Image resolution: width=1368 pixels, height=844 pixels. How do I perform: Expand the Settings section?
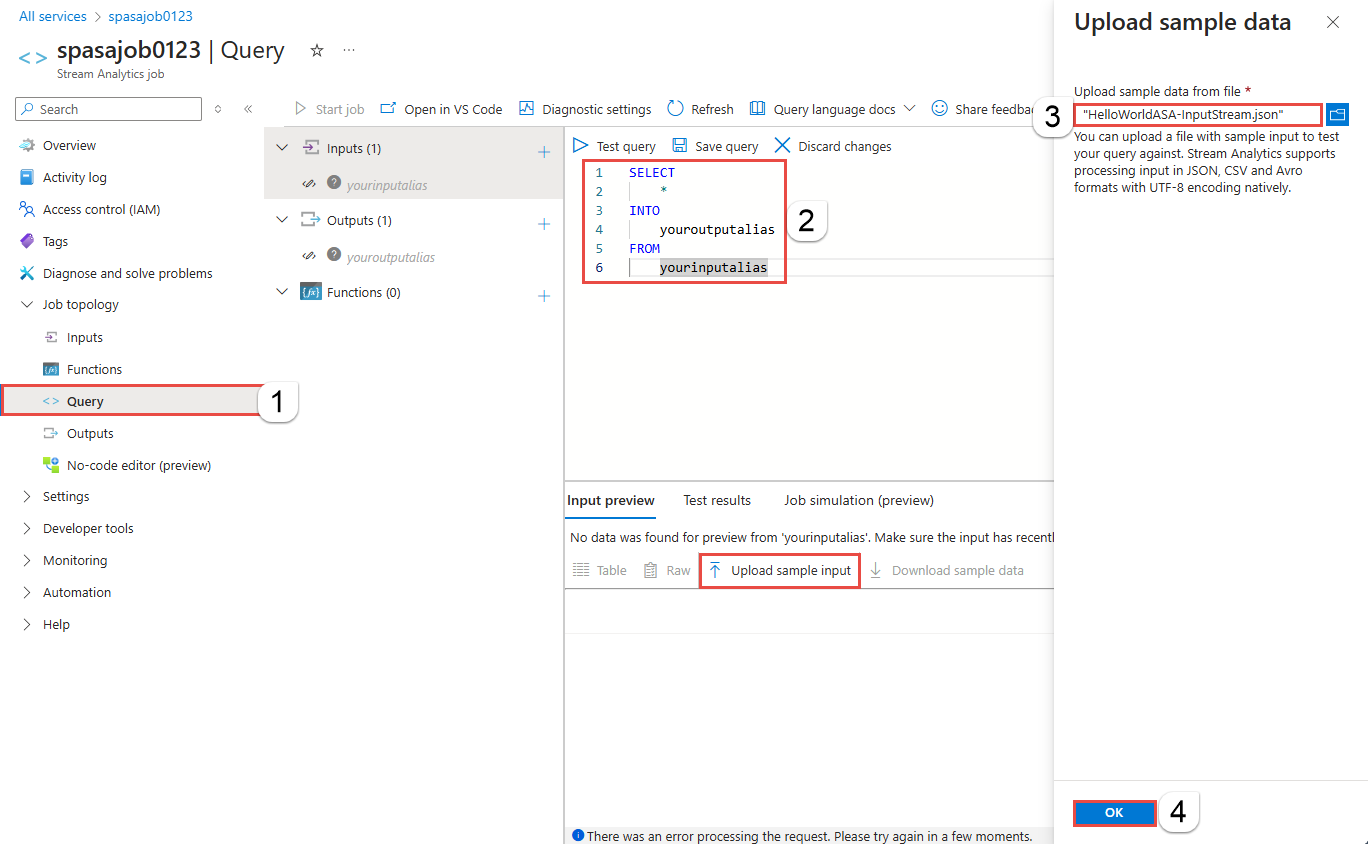tap(27, 497)
